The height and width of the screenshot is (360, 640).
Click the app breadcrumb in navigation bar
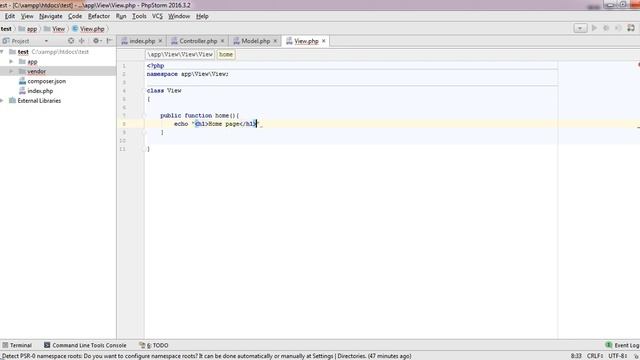tap(28, 29)
